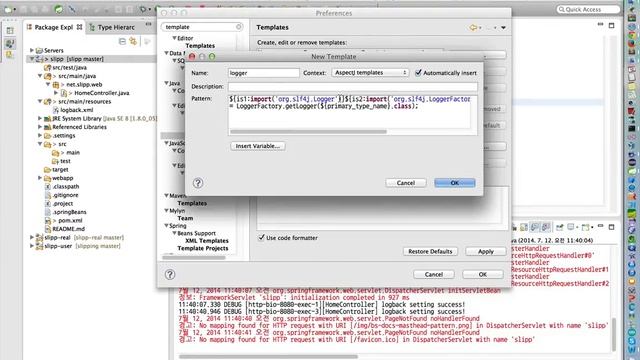Select Maven Templates preference page

click(x=192, y=203)
